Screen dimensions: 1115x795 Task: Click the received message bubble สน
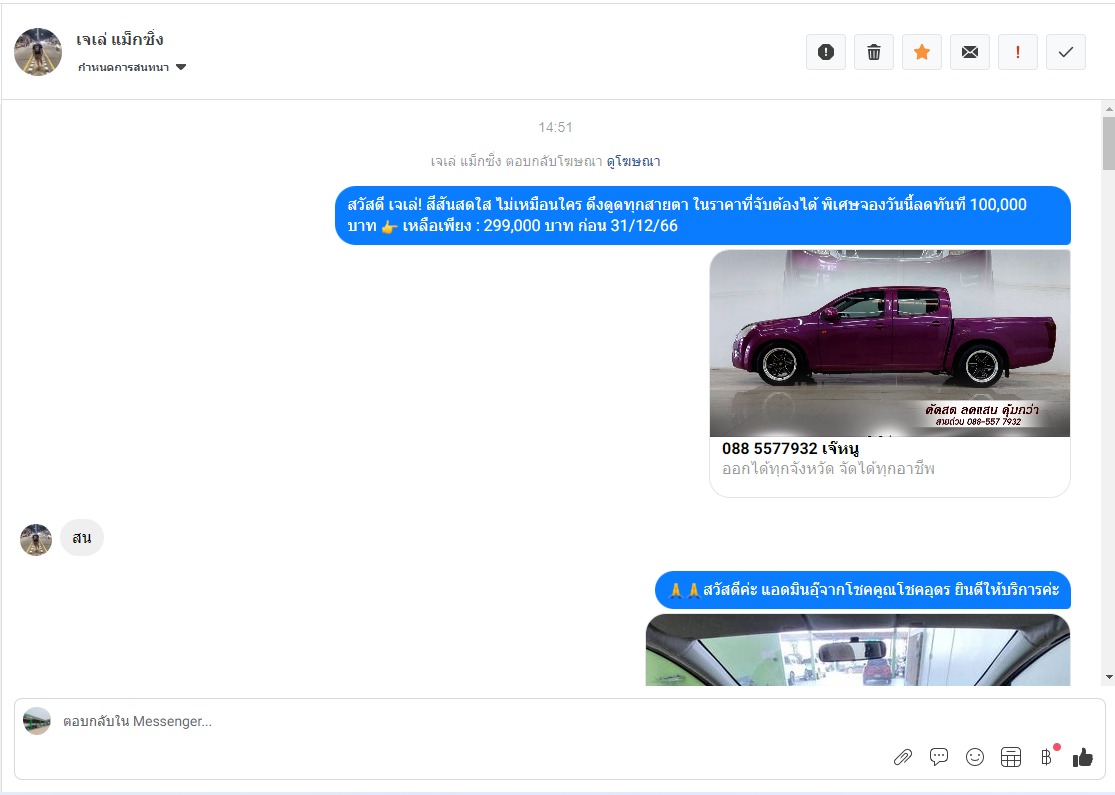click(82, 538)
